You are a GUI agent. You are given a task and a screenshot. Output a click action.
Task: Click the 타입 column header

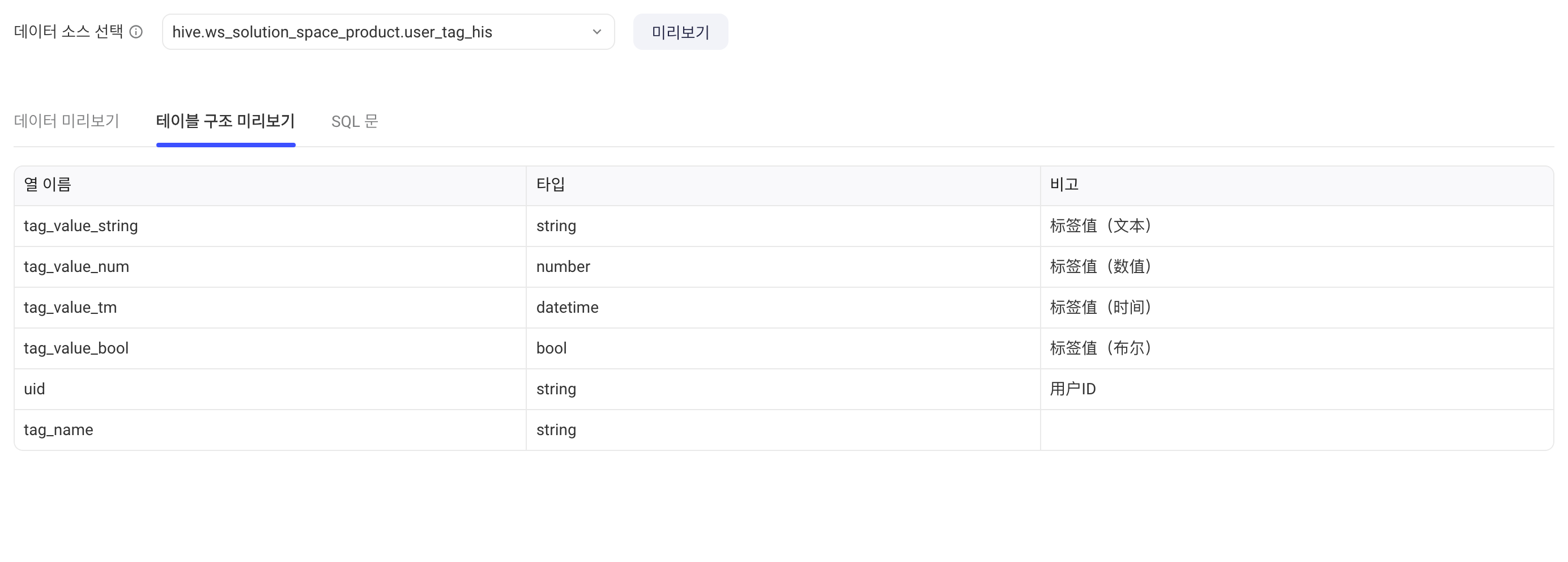783,185
